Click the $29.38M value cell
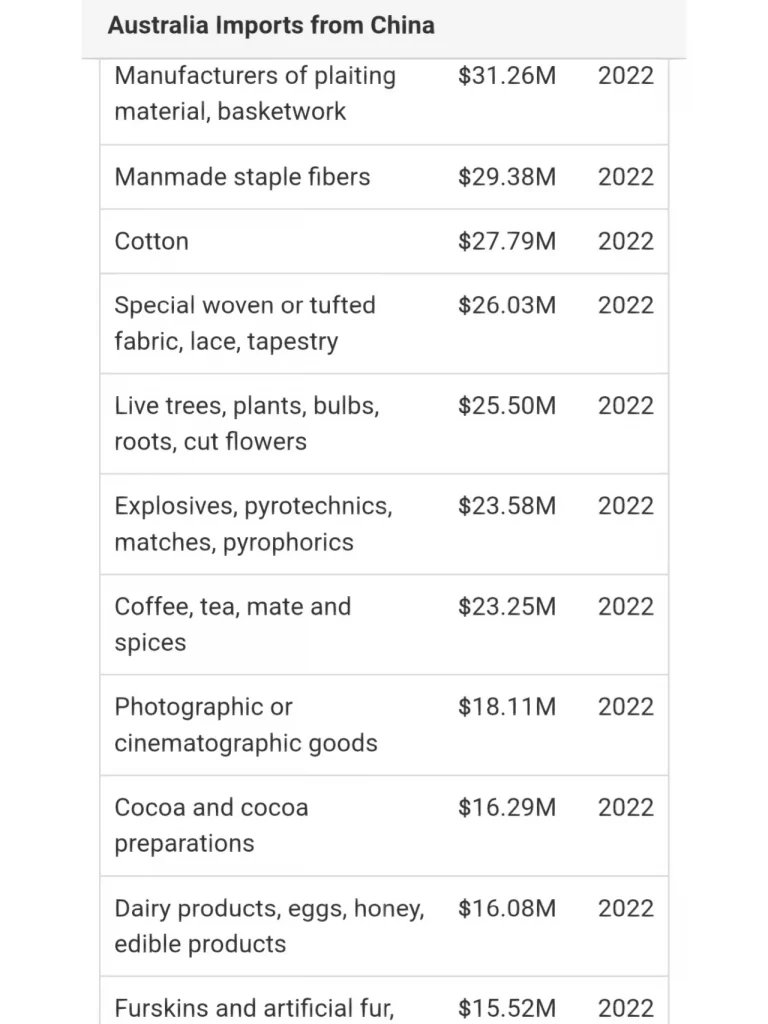Image resolution: width=768 pixels, height=1024 pixels. pyautogui.click(x=507, y=177)
